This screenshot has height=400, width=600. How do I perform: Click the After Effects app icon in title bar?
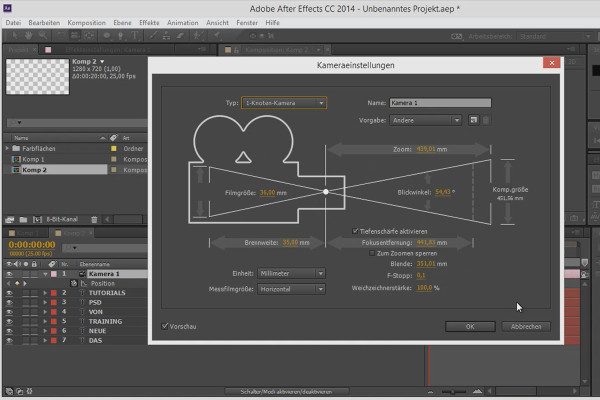coord(7,7)
